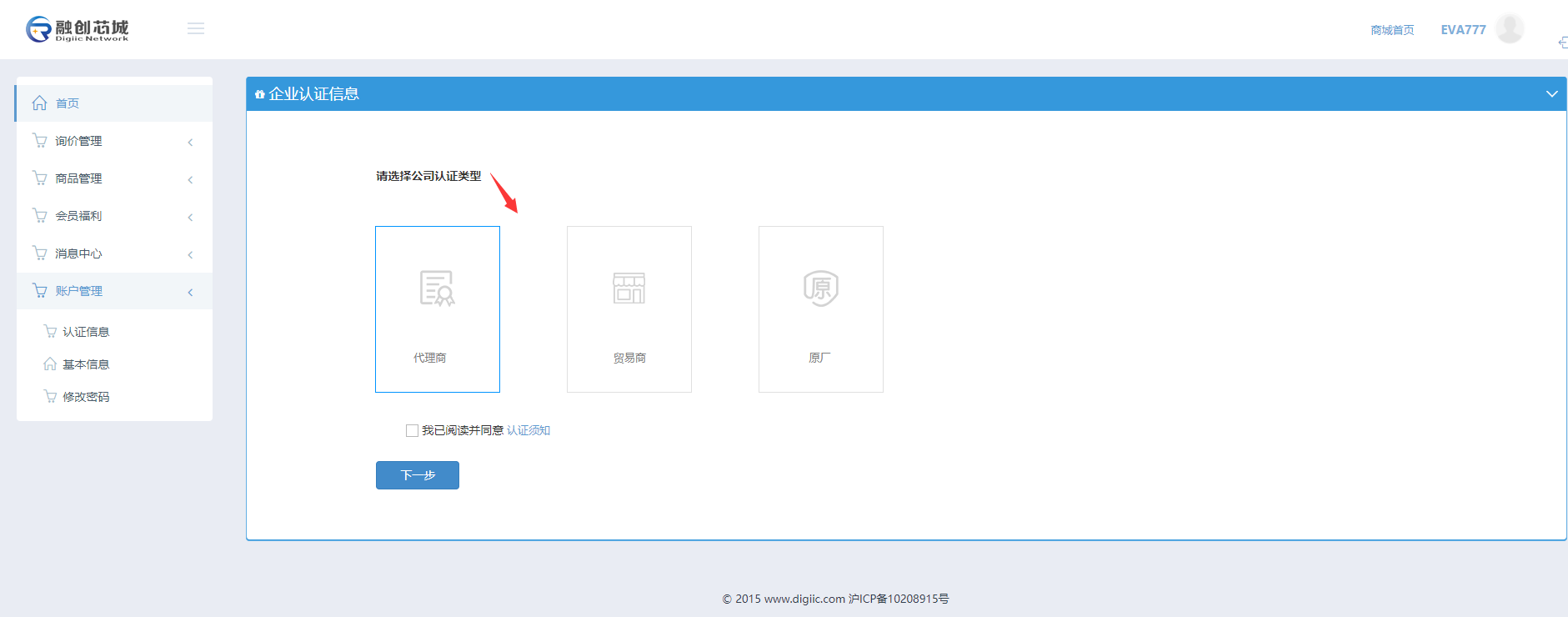Screen dimensions: 1568x617
Task: Select the 原厂 shield icon
Action: pyautogui.click(x=820, y=288)
